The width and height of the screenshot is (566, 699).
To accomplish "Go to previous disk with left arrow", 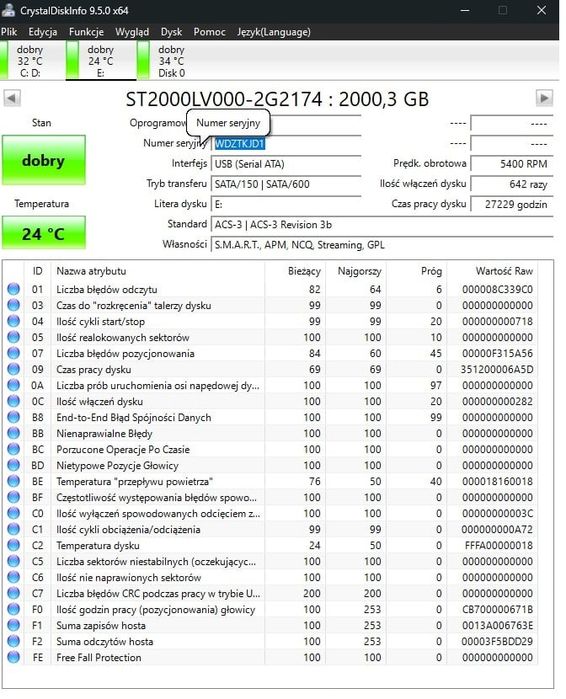I will 12,98.
